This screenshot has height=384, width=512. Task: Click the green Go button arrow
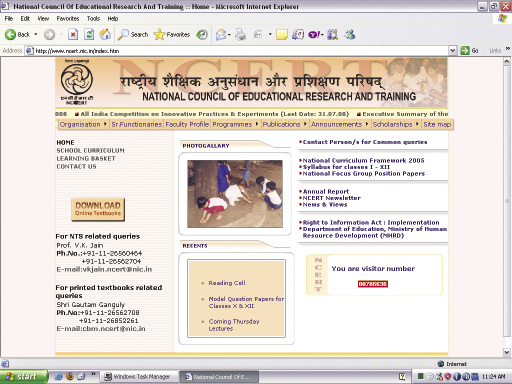pyautogui.click(x=465, y=51)
